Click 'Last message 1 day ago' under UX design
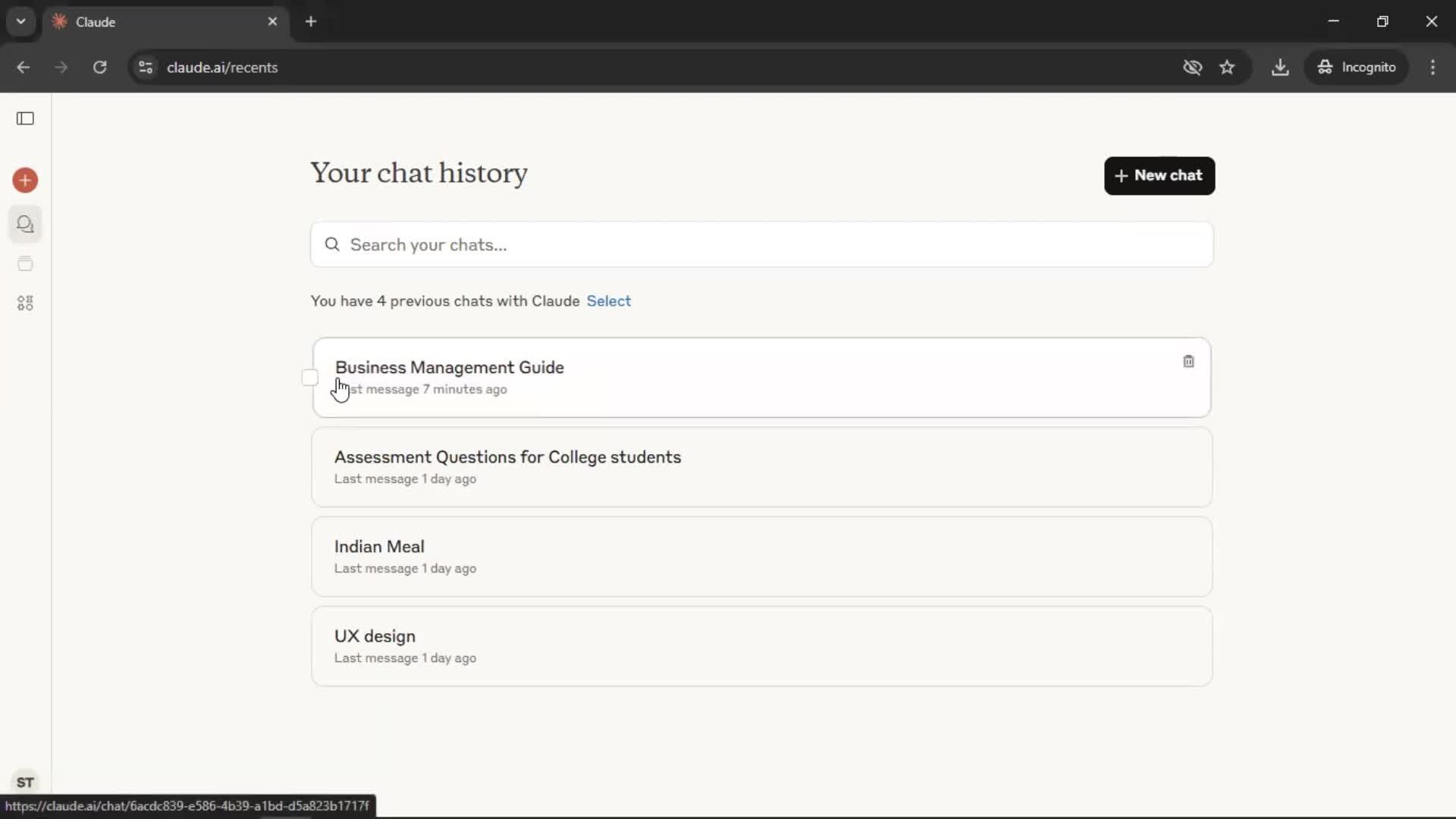This screenshot has width=1456, height=819. (405, 658)
